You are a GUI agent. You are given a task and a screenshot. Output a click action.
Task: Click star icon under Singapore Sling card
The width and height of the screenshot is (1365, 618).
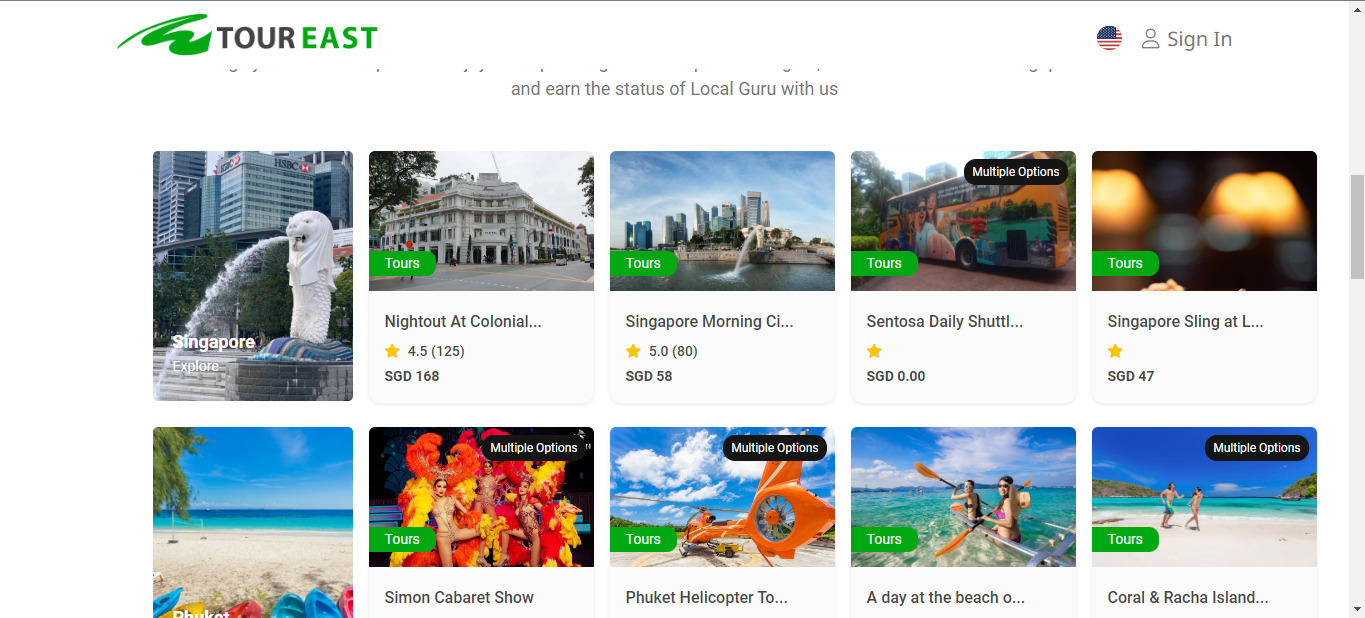click(1115, 351)
